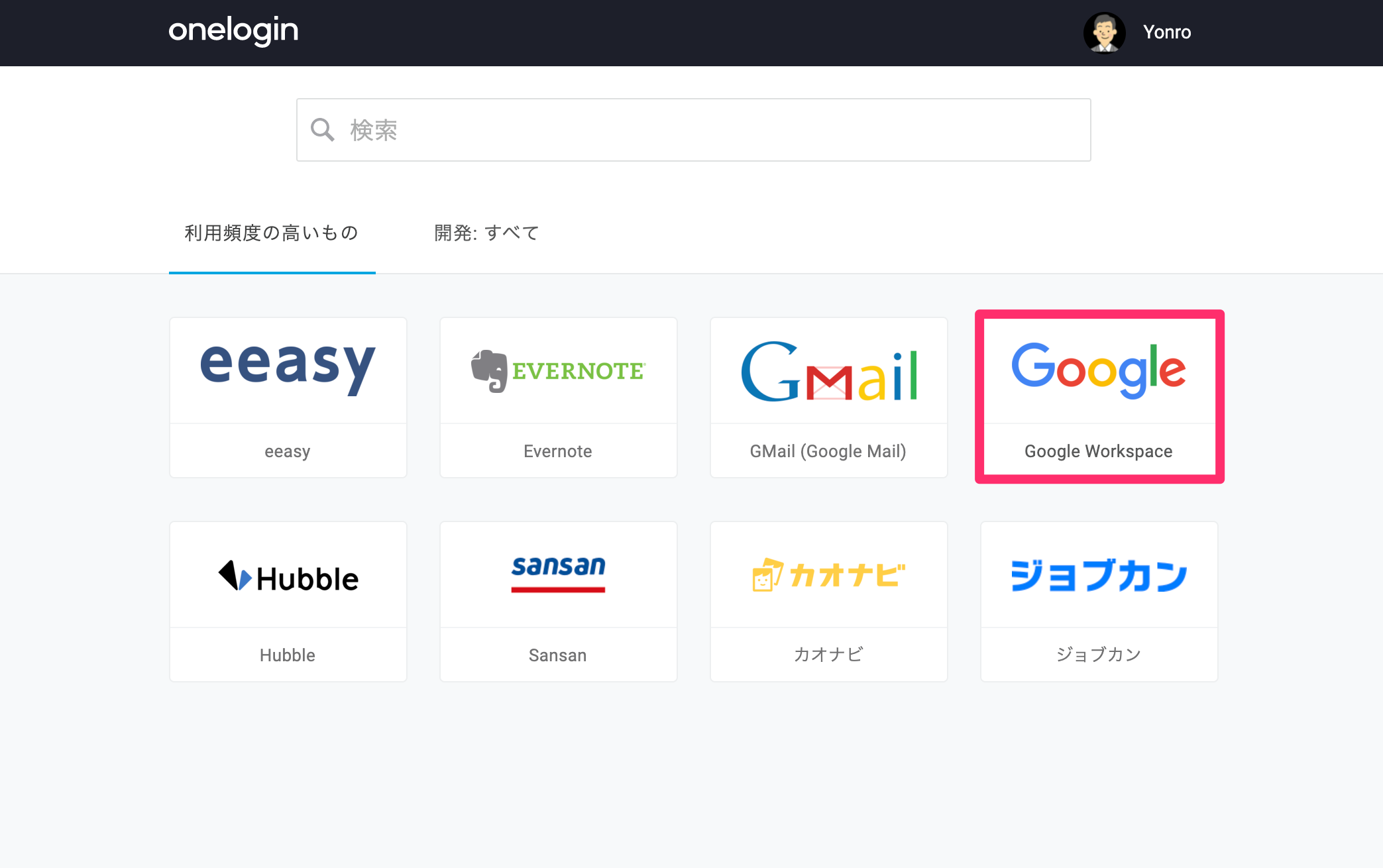Click the Evernote label text
The image size is (1383, 868).
point(558,451)
